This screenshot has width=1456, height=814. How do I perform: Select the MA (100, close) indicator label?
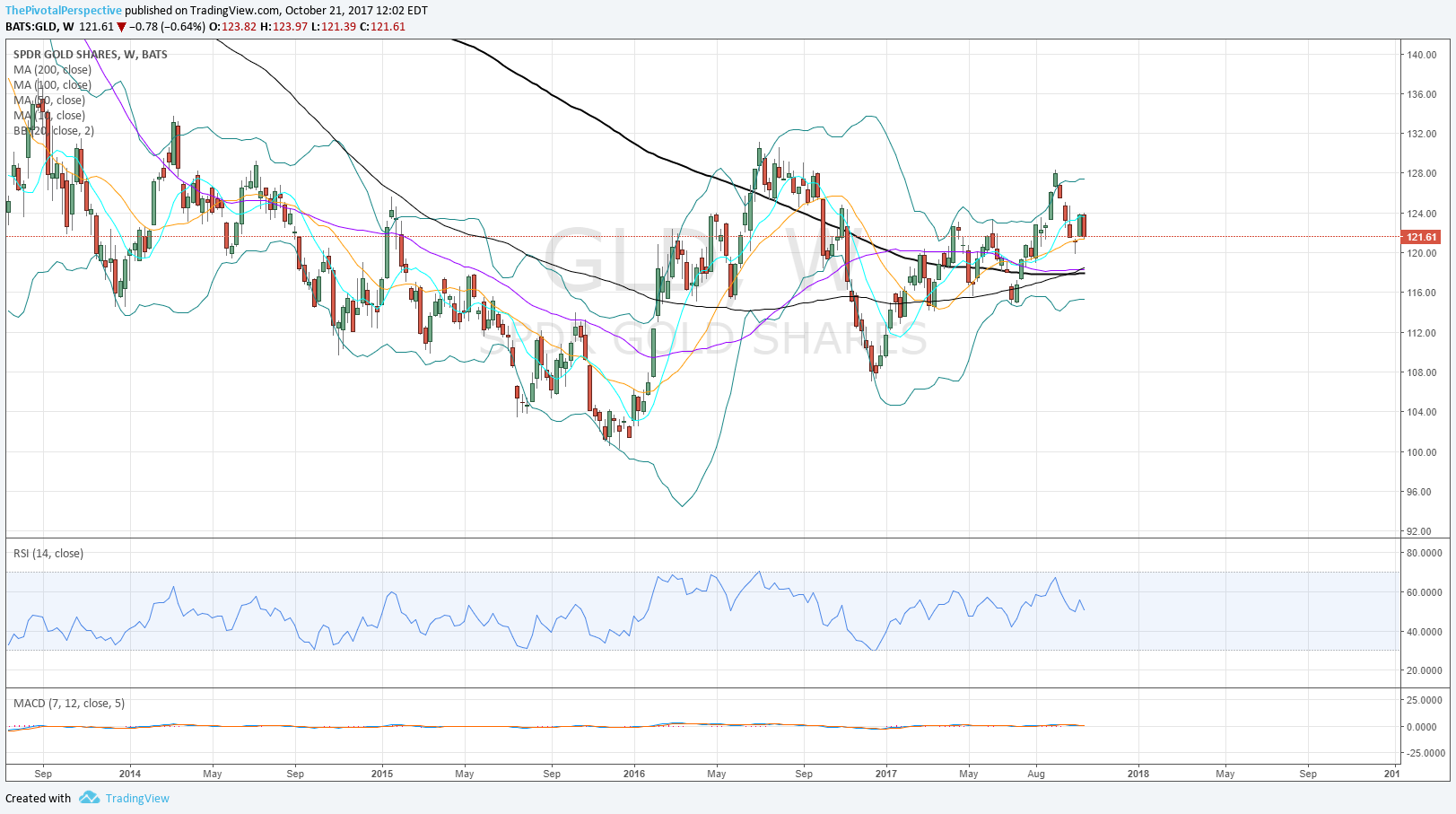pyautogui.click(x=52, y=84)
